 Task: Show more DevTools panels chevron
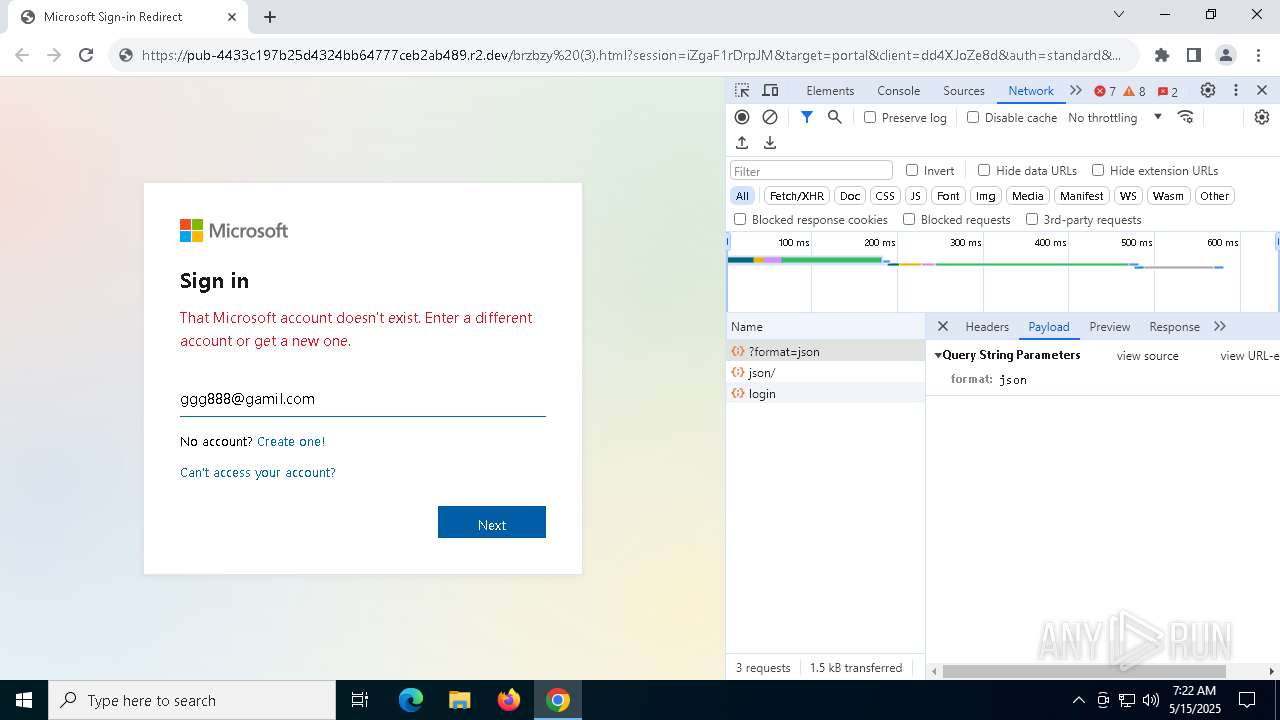point(1076,90)
